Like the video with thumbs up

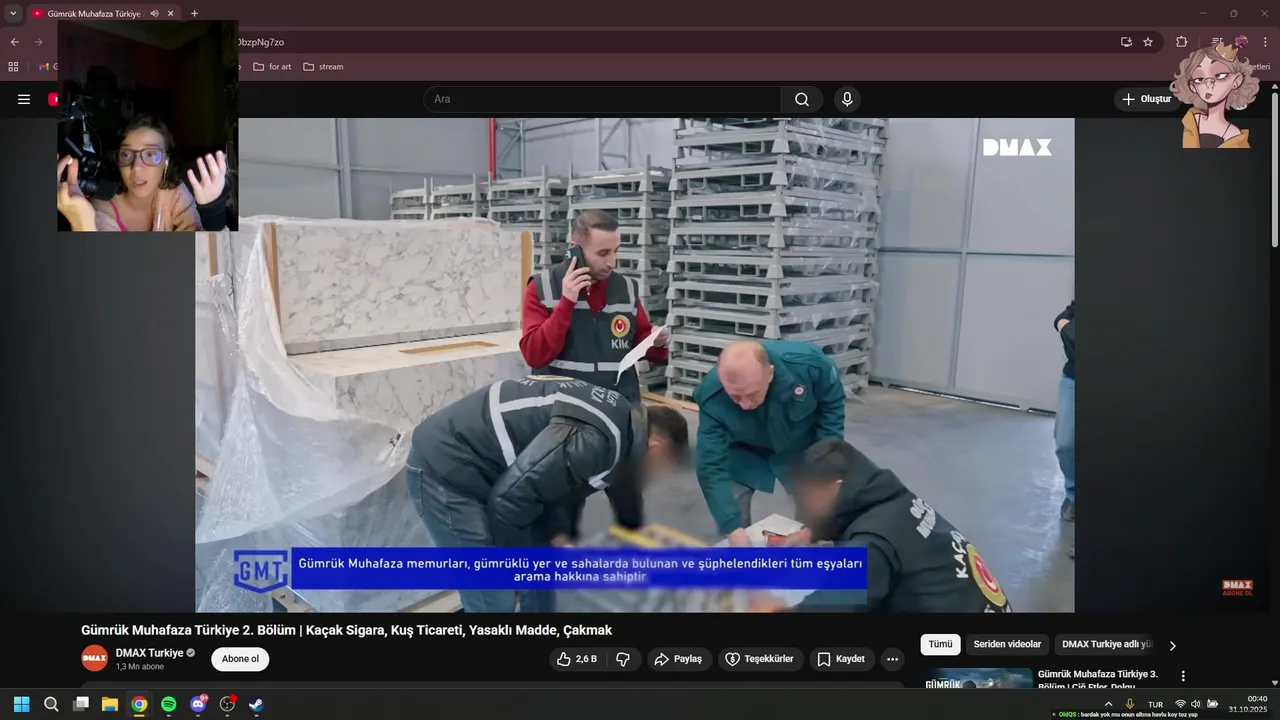coord(577,659)
